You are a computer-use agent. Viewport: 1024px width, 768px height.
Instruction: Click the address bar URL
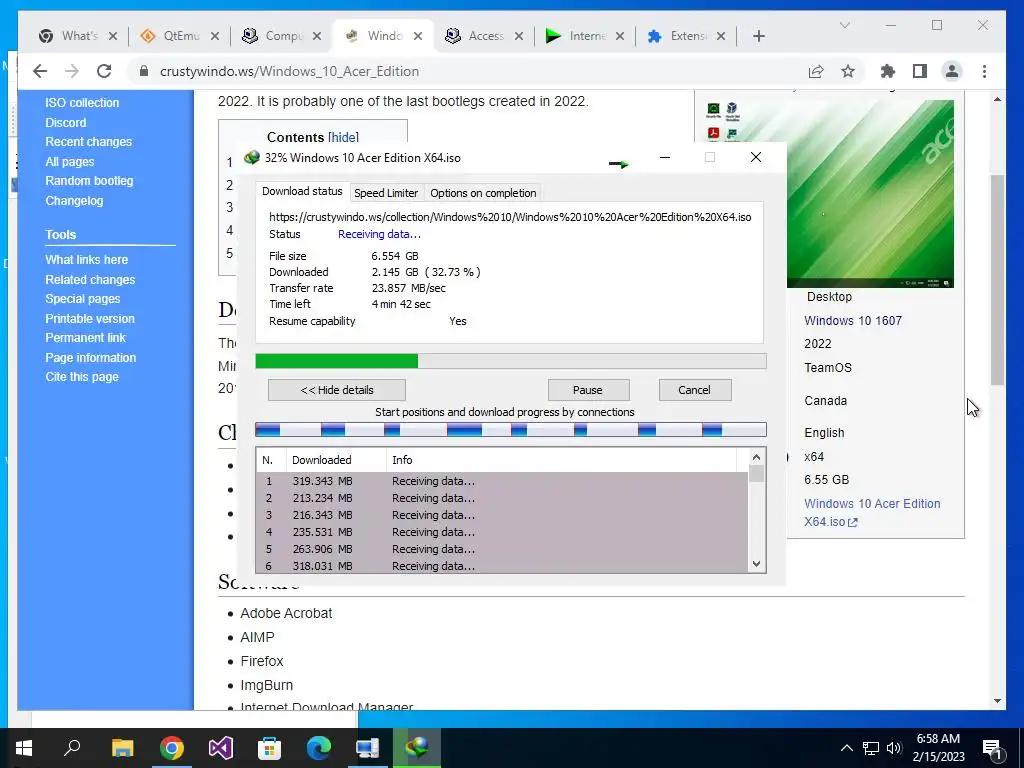pos(289,71)
